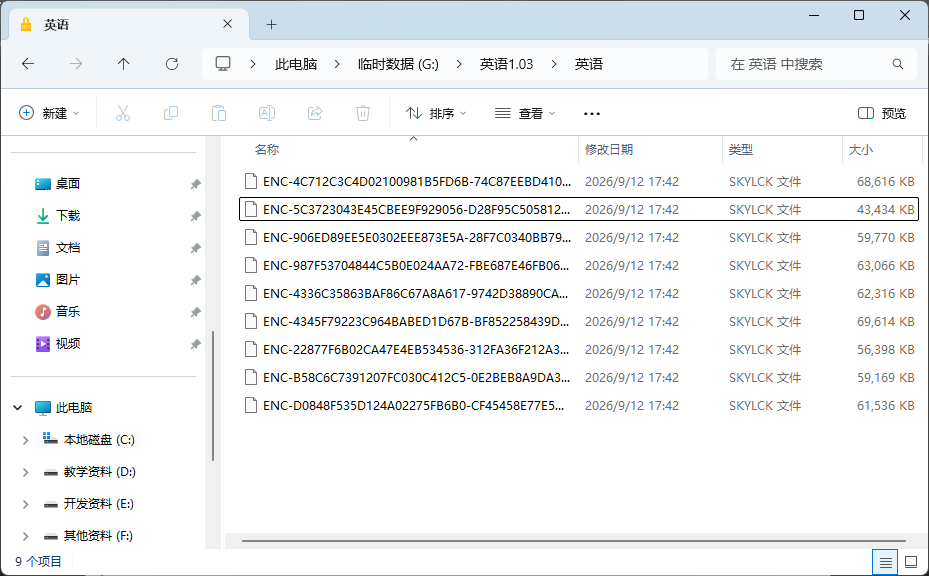Unpin 下载 using its pin icon
929x576 pixels.
click(x=195, y=216)
